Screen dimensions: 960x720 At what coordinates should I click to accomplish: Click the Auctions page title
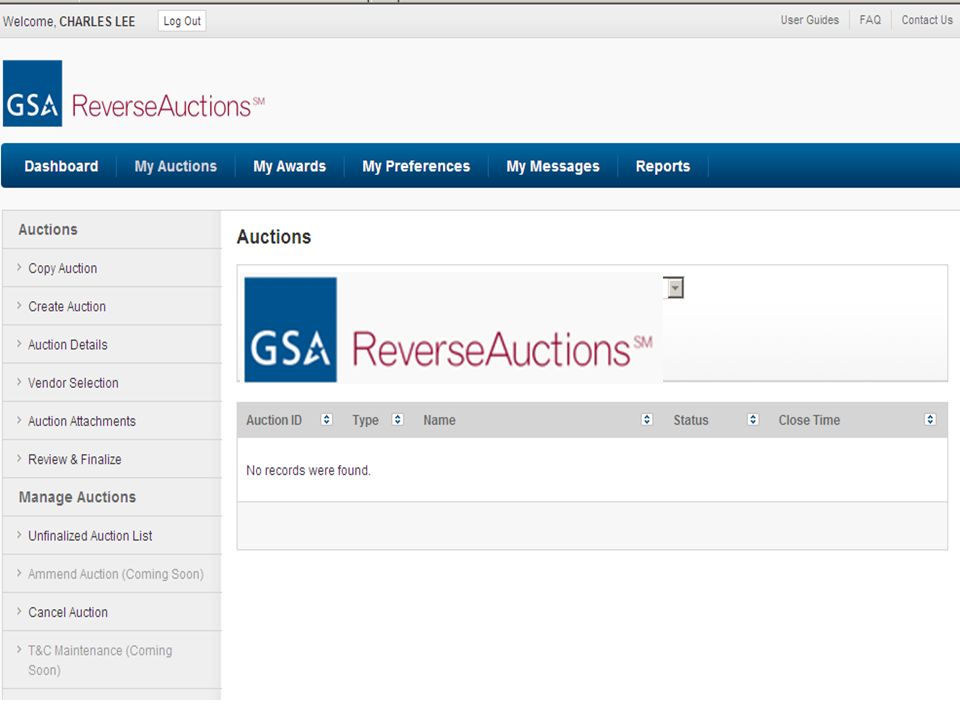(274, 237)
